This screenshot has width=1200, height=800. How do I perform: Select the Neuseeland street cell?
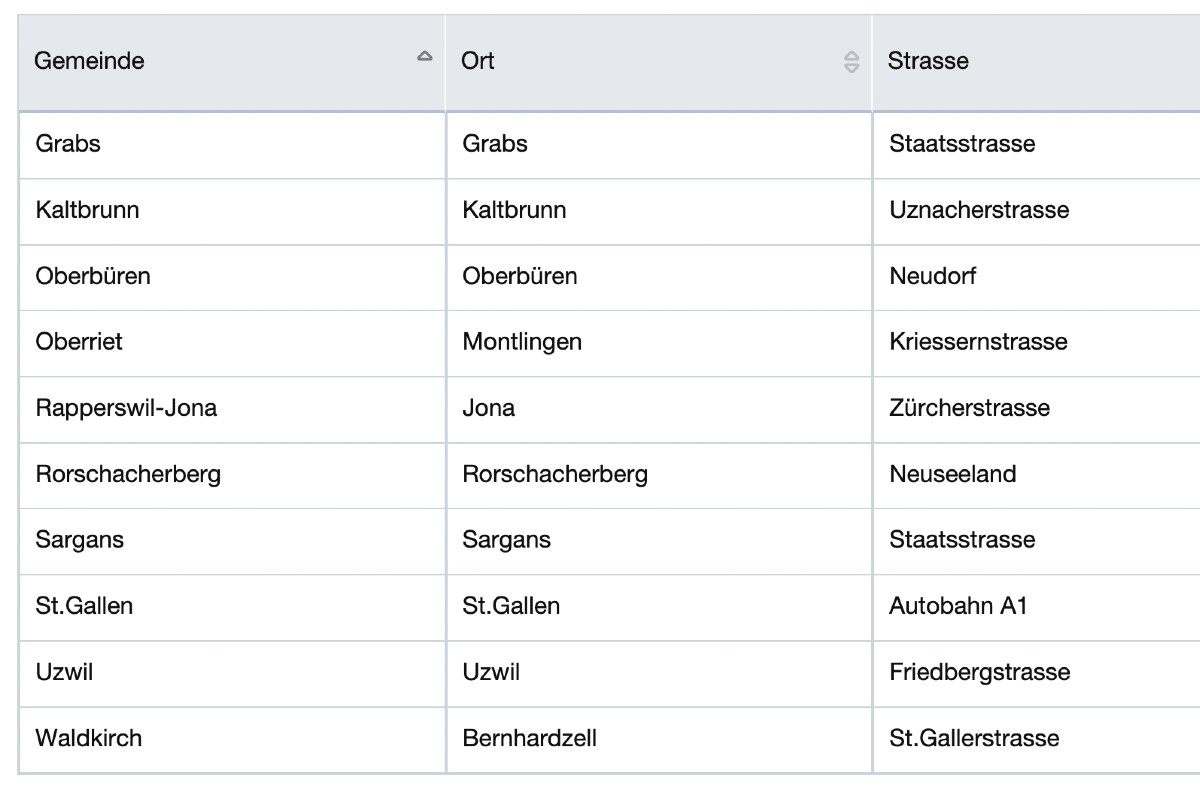[x=952, y=474]
